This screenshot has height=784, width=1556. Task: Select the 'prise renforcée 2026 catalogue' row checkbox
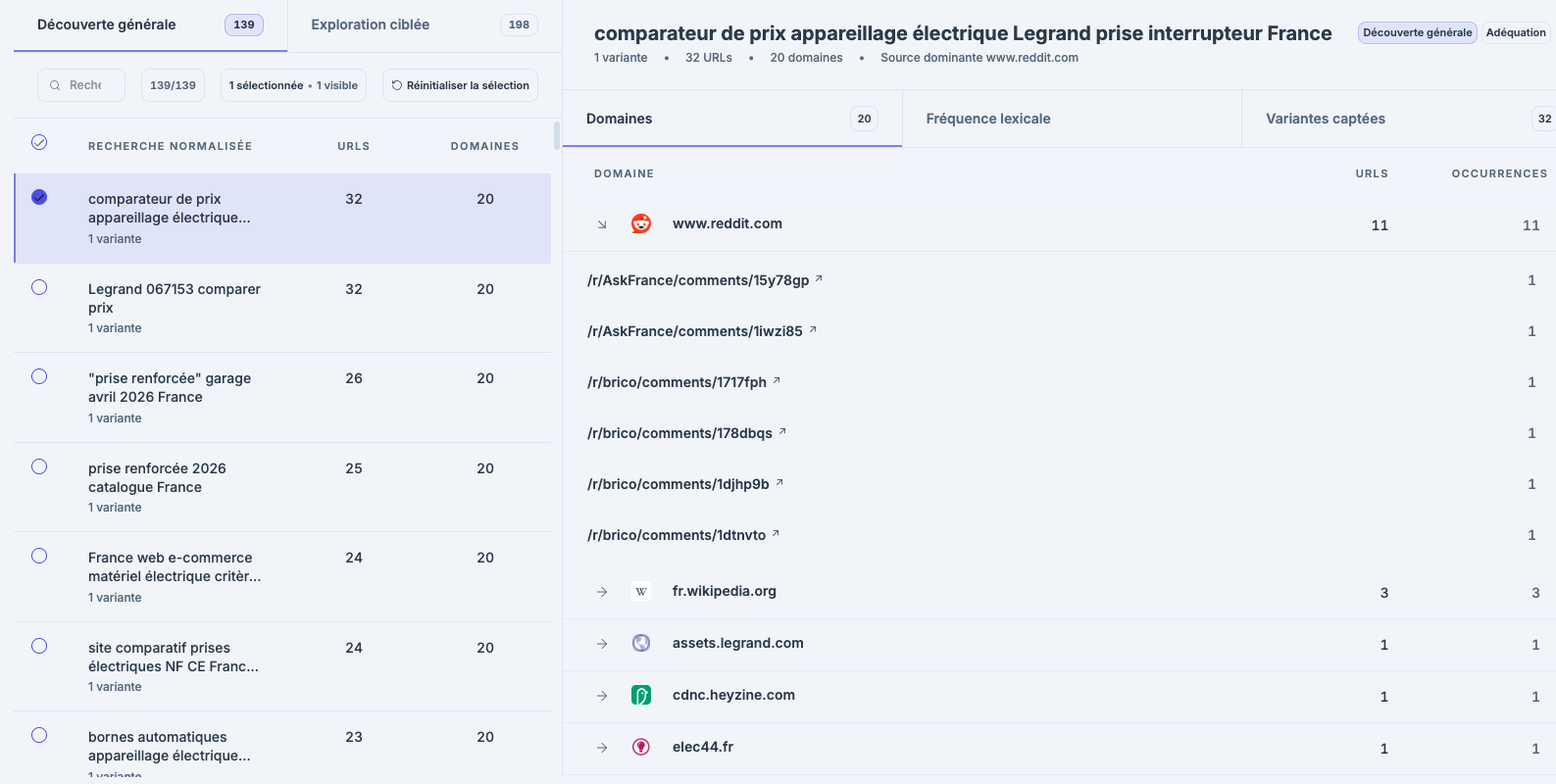[x=39, y=466]
